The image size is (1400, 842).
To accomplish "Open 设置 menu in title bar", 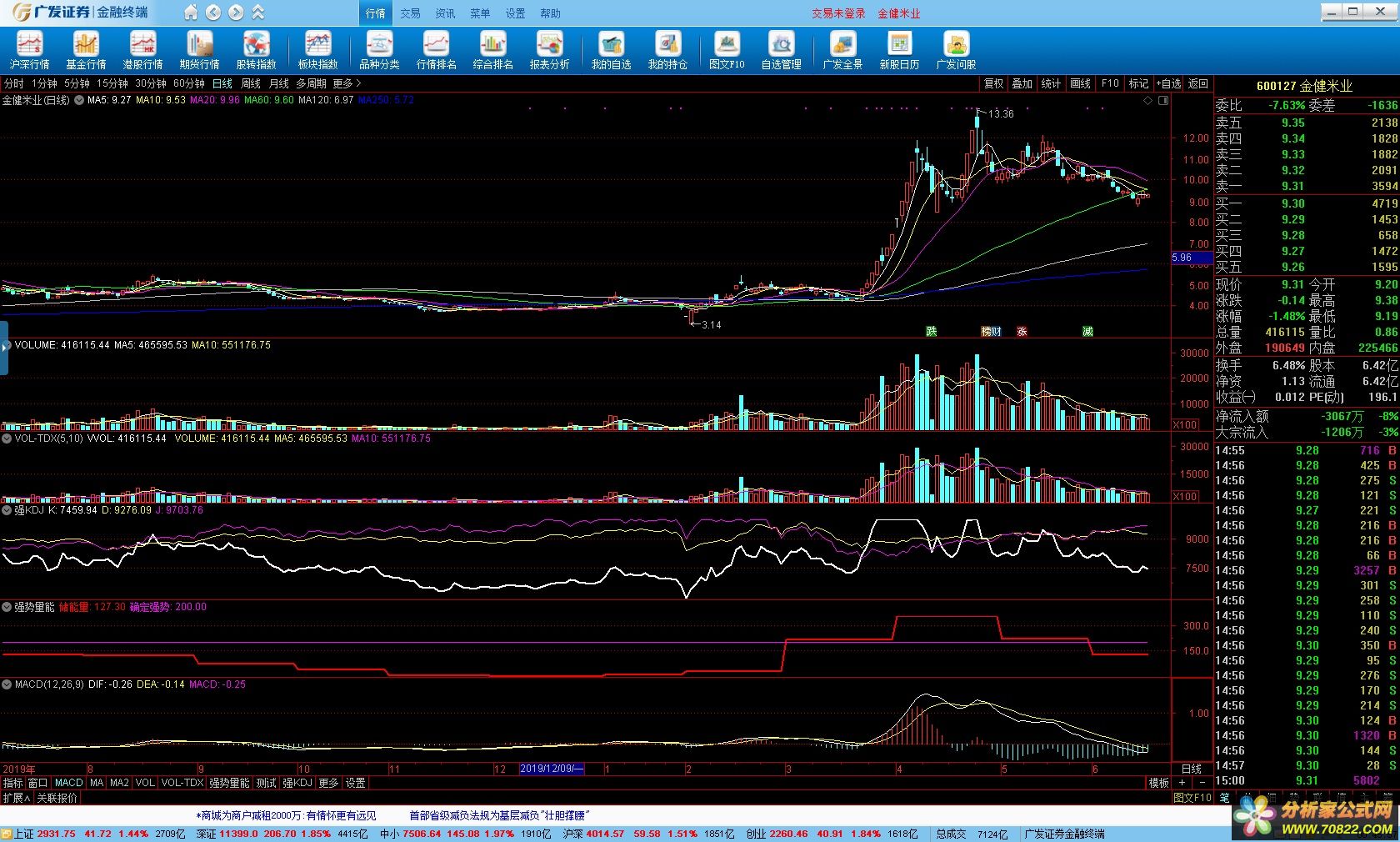I will point(515,13).
